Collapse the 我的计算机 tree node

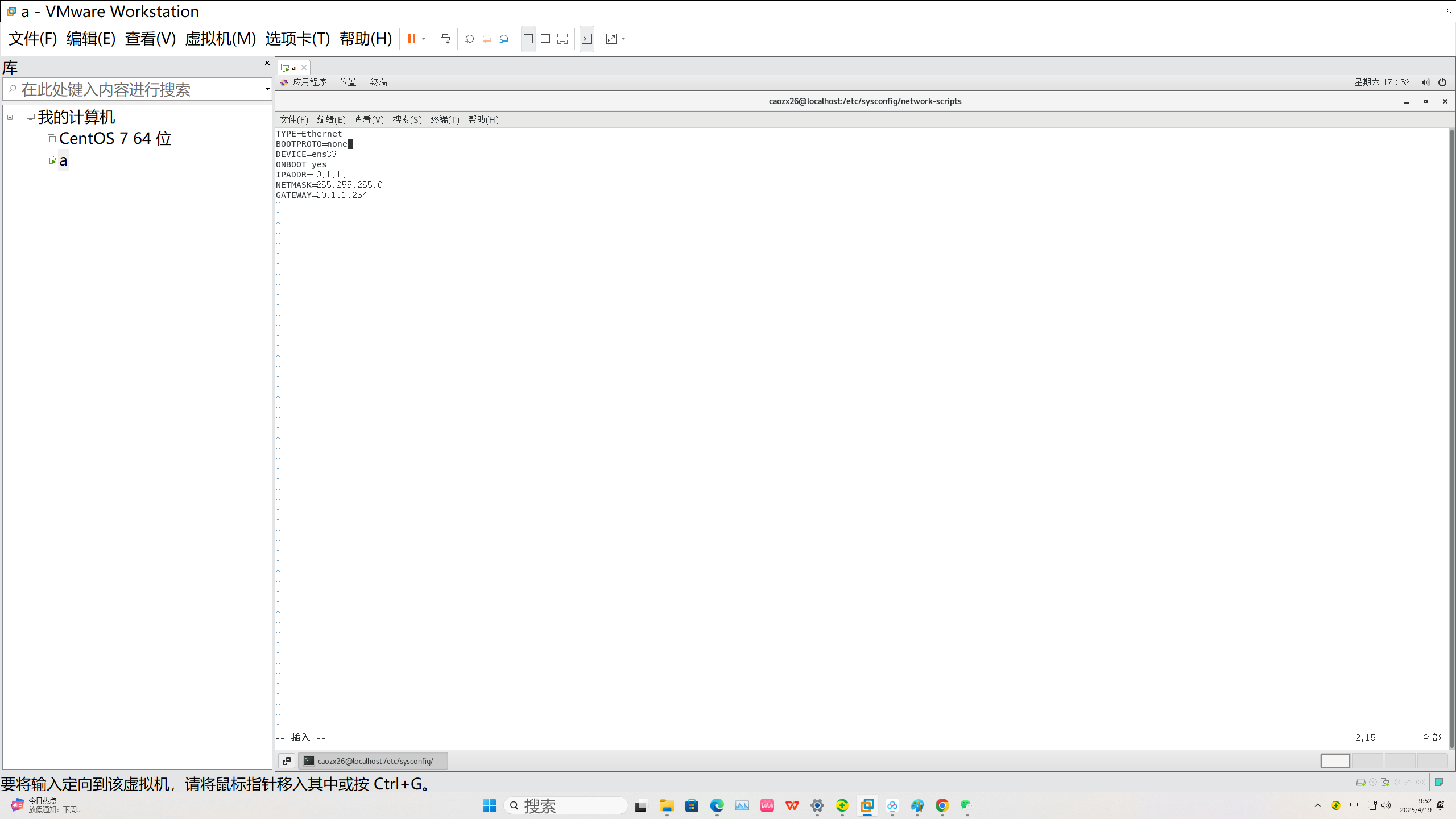pyautogui.click(x=10, y=117)
